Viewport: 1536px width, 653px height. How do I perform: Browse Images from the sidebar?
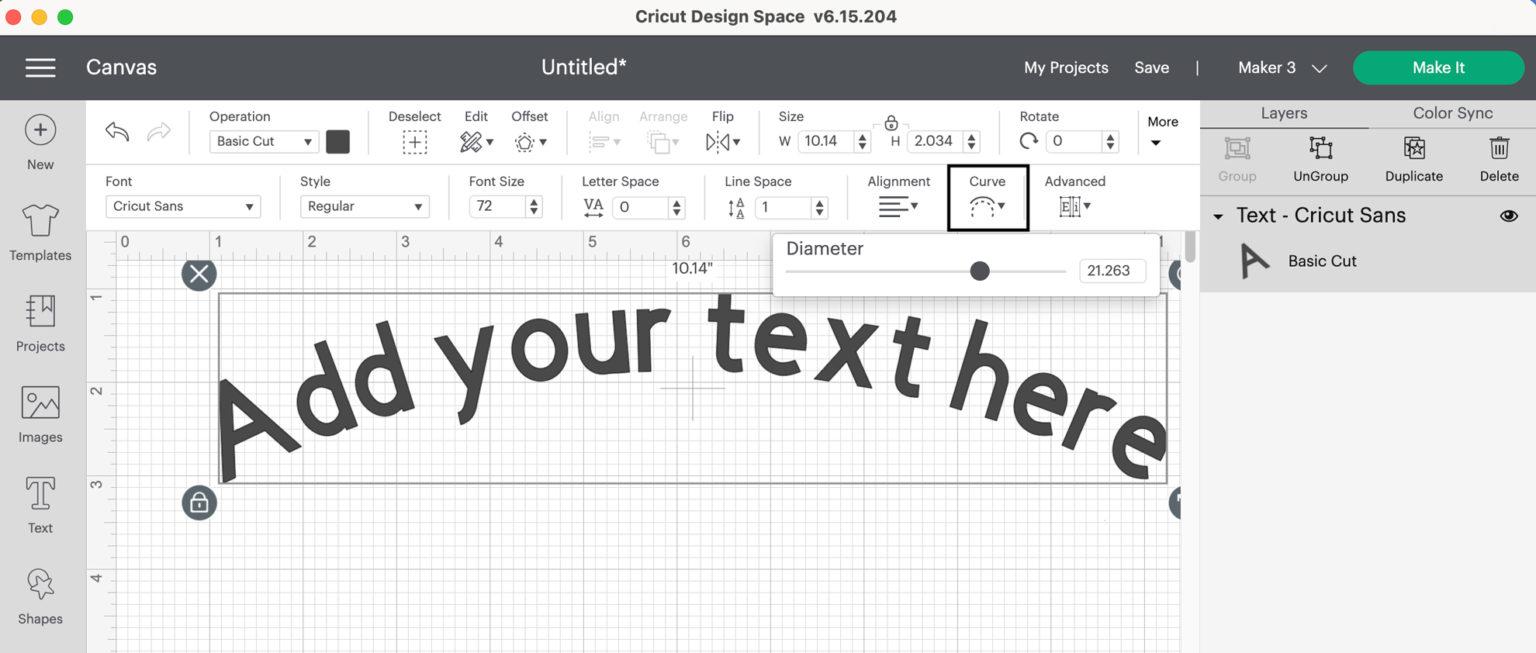(39, 412)
